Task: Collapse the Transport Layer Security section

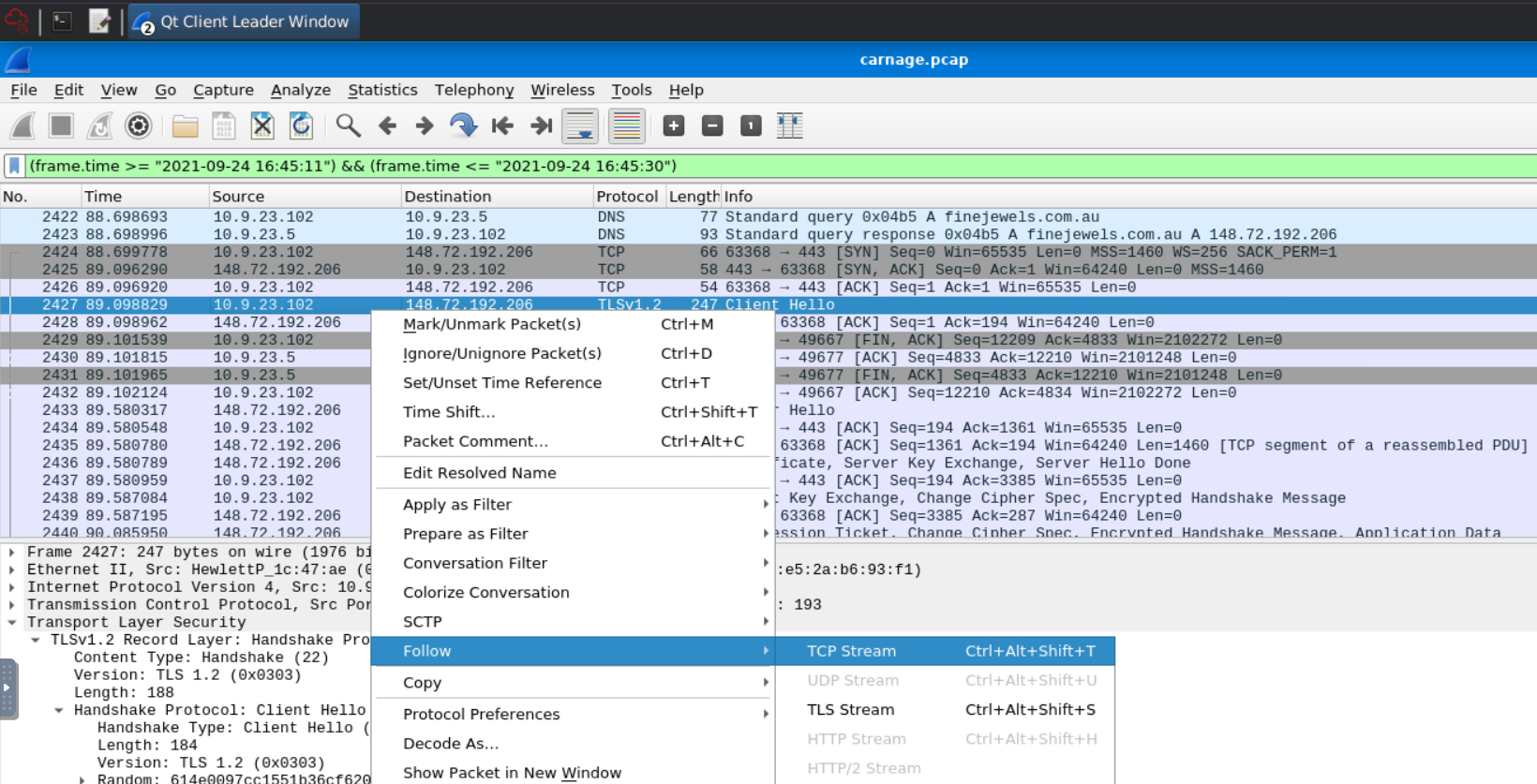Action: (x=12, y=623)
